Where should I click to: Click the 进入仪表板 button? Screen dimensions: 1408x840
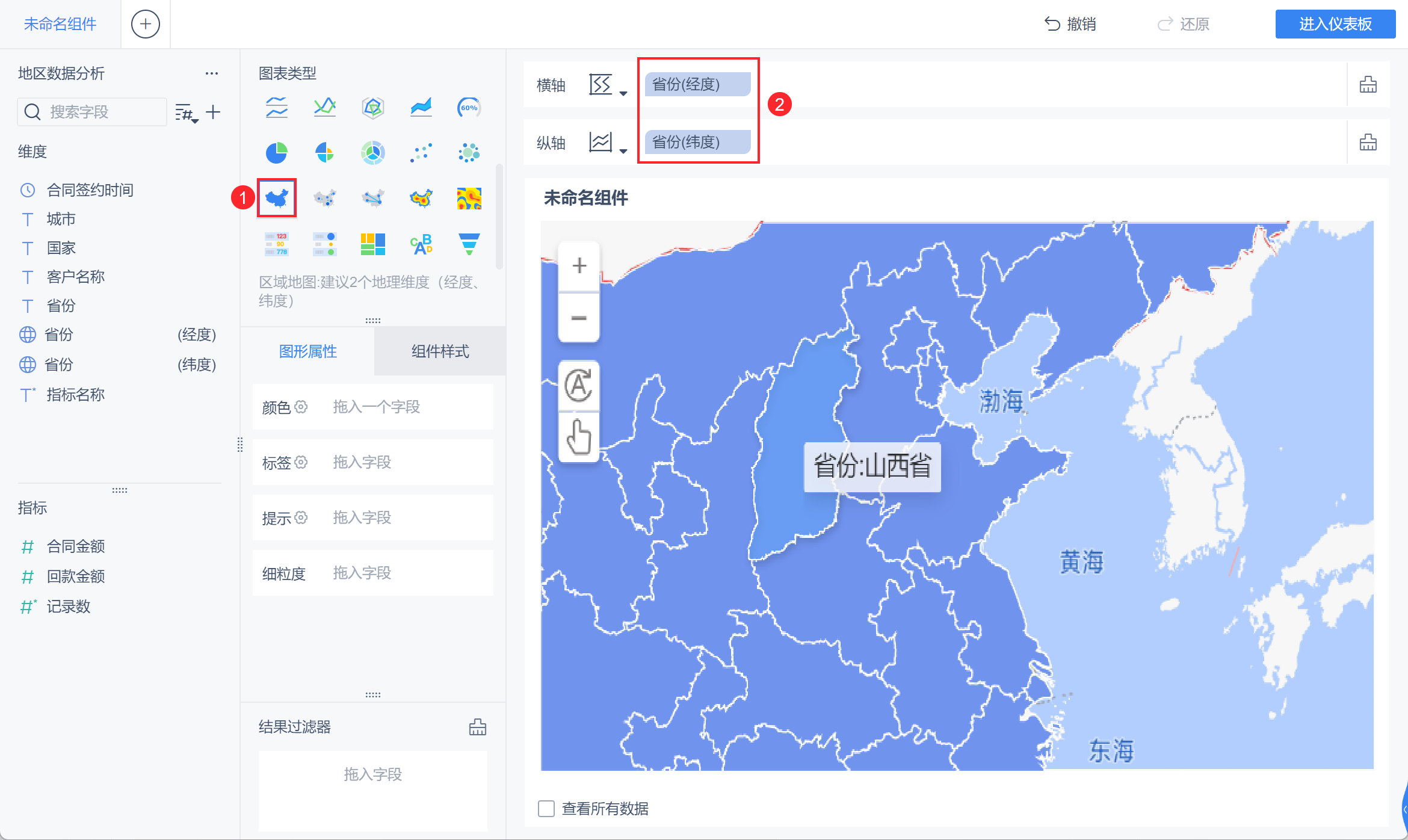[1335, 24]
